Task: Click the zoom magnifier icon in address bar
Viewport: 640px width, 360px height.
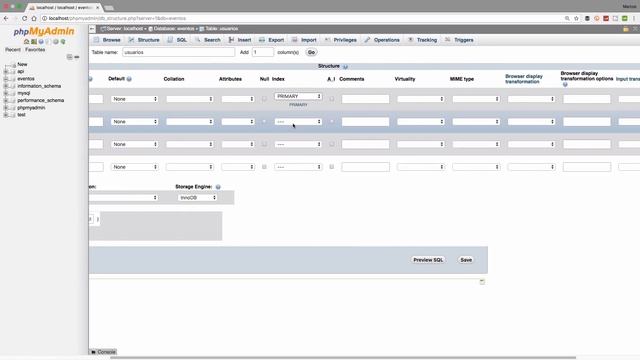Action: [567, 18]
